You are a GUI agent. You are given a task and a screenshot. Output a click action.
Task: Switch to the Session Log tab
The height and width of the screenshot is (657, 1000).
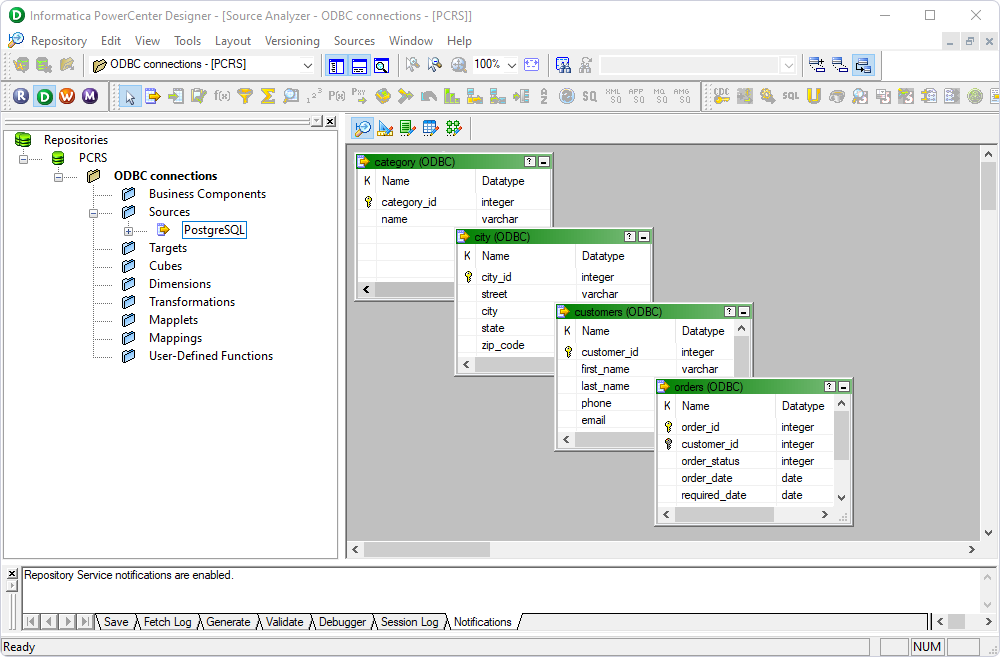coord(410,622)
